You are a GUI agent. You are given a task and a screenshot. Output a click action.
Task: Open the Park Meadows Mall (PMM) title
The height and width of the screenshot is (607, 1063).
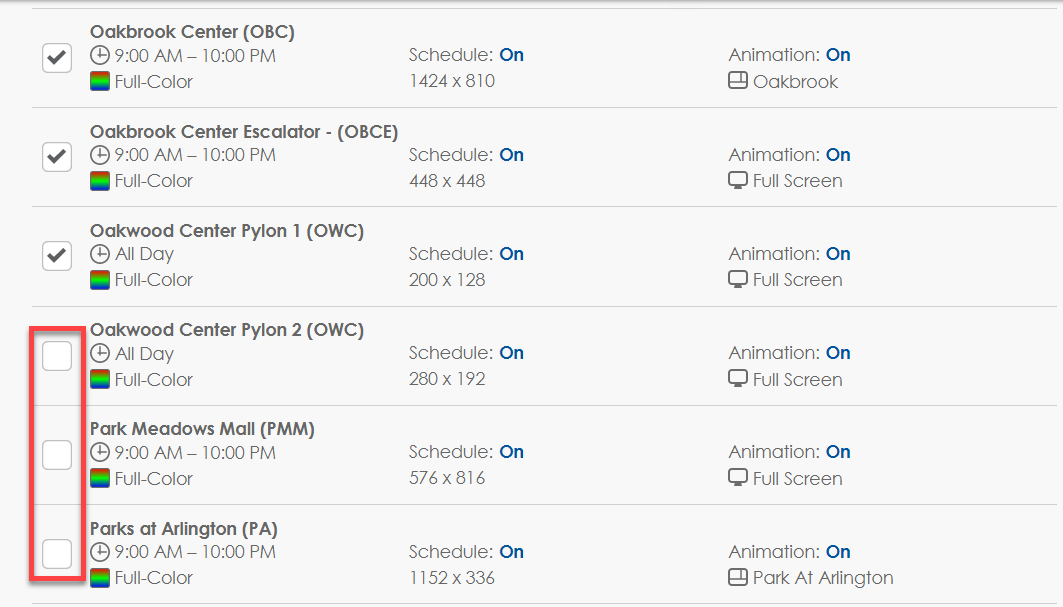pyautogui.click(x=202, y=429)
